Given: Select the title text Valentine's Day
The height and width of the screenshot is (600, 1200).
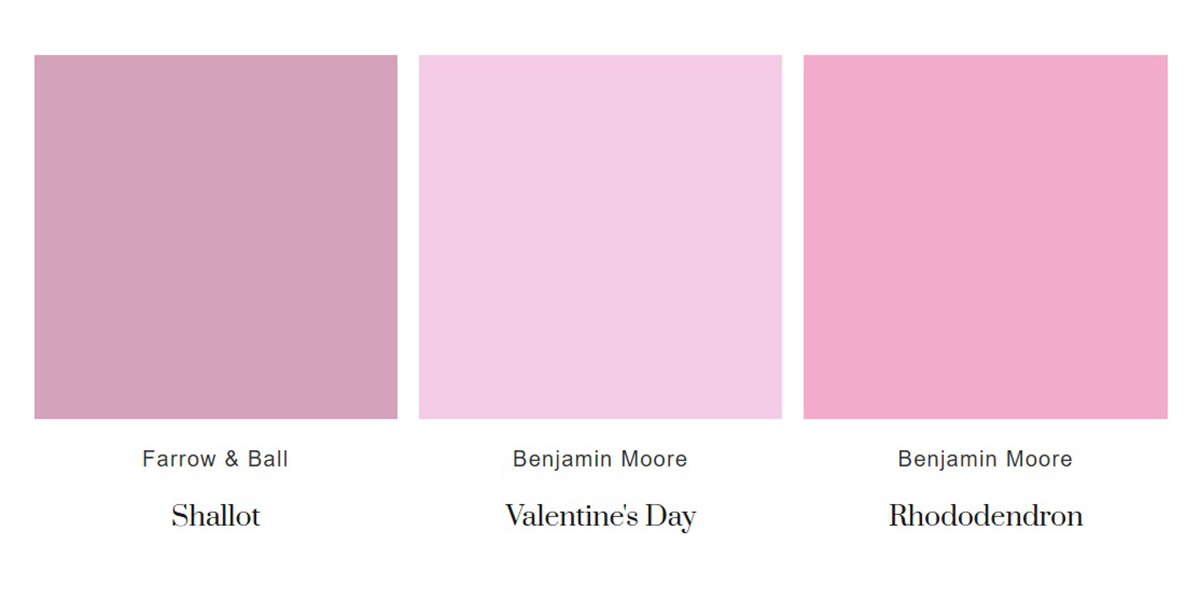Looking at the screenshot, I should [x=600, y=517].
